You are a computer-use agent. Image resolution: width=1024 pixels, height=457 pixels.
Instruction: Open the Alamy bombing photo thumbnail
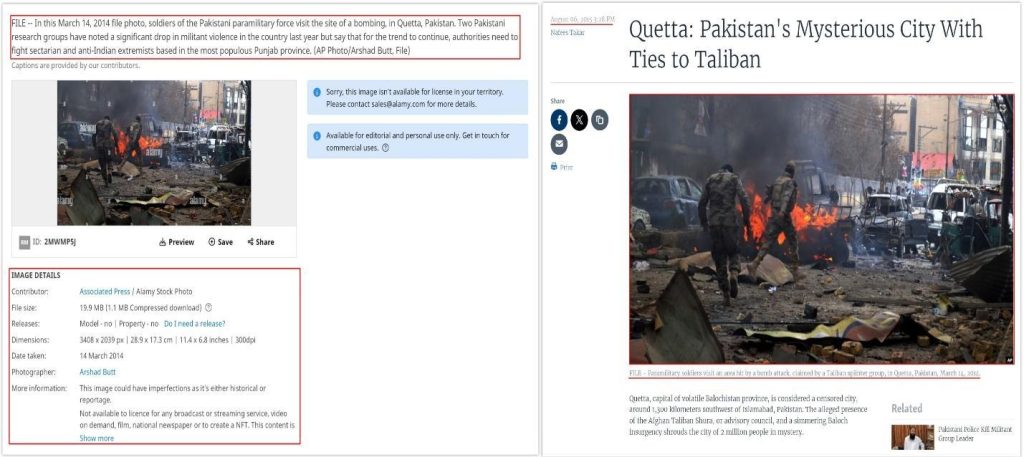click(x=154, y=153)
